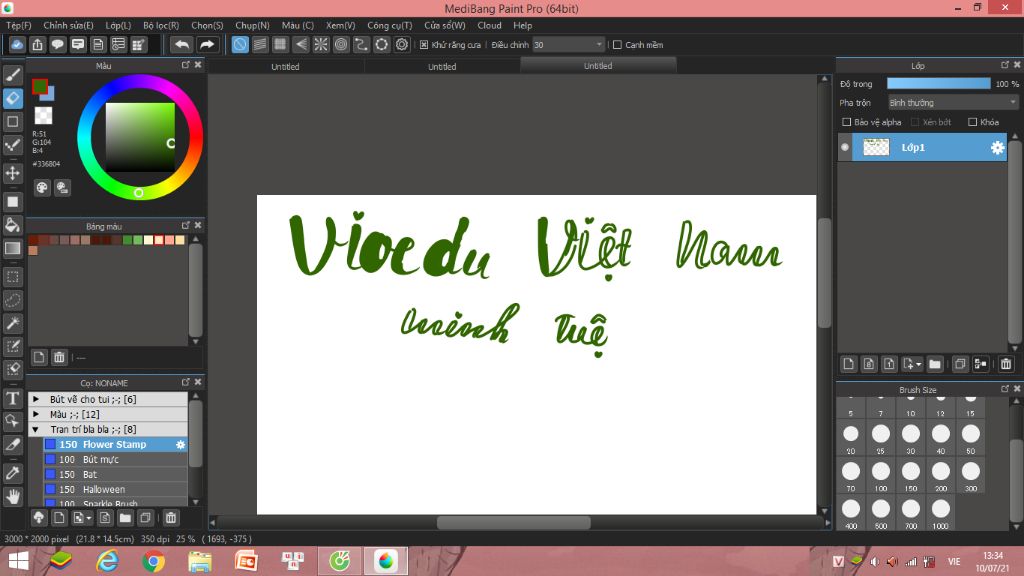This screenshot has height=576, width=1024.
Task: Select the transparent color swatch
Action: [43, 116]
